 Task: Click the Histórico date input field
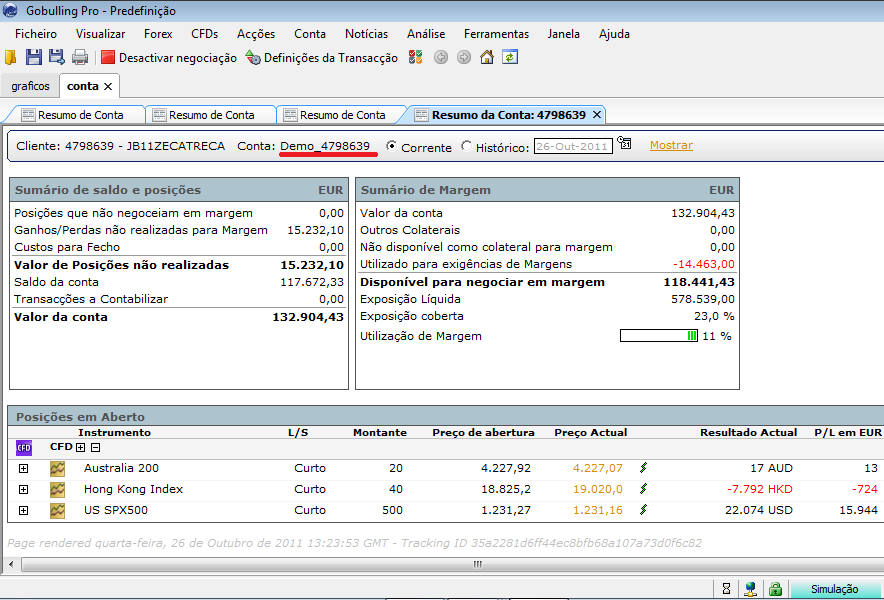573,147
